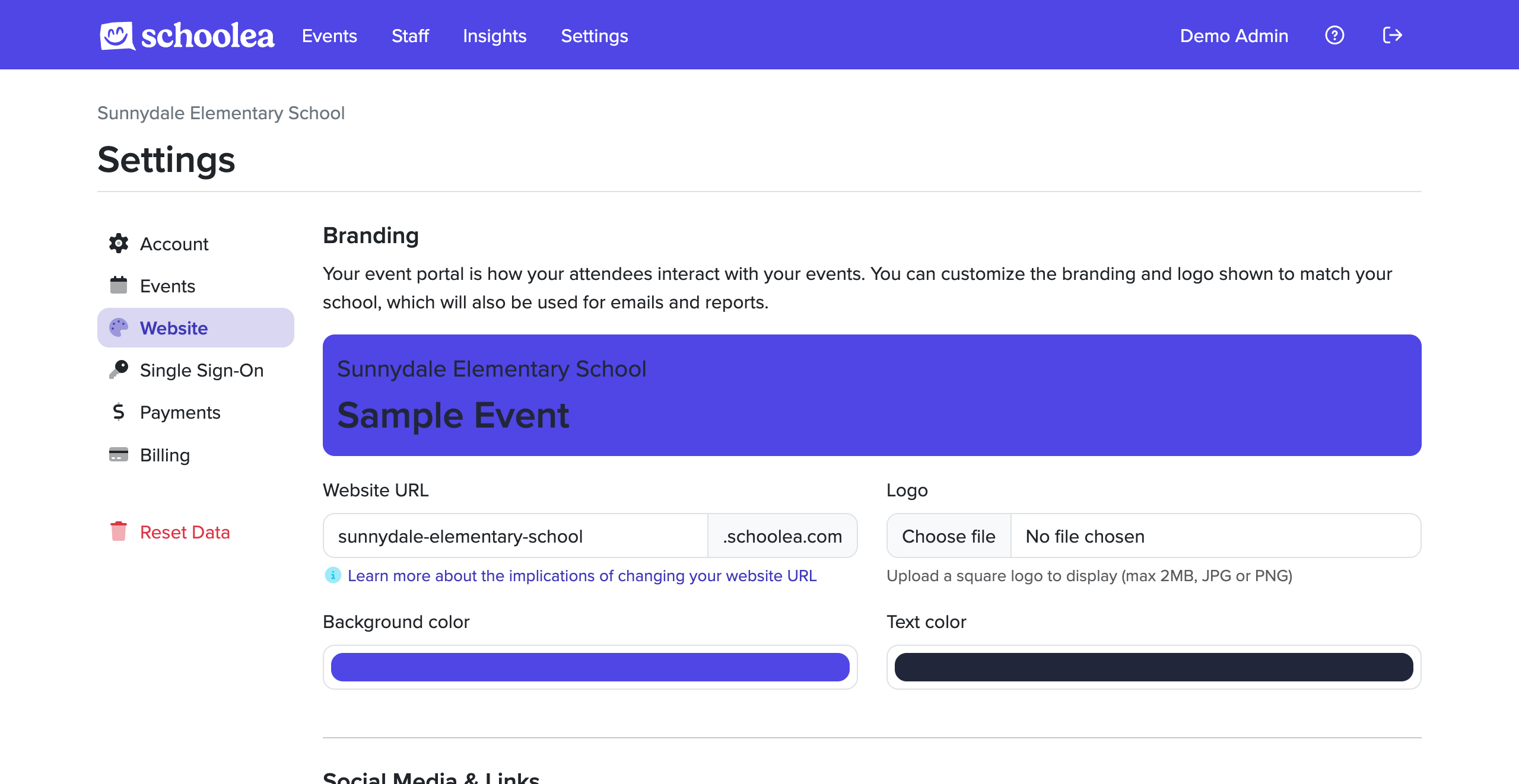Click the credit card icon for Billing
1519x784 pixels.
pyautogui.click(x=119, y=454)
